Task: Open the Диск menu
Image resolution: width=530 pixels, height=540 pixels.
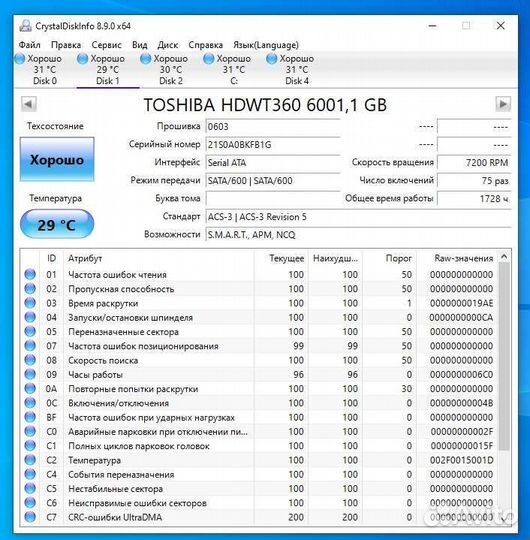Action: (168, 45)
